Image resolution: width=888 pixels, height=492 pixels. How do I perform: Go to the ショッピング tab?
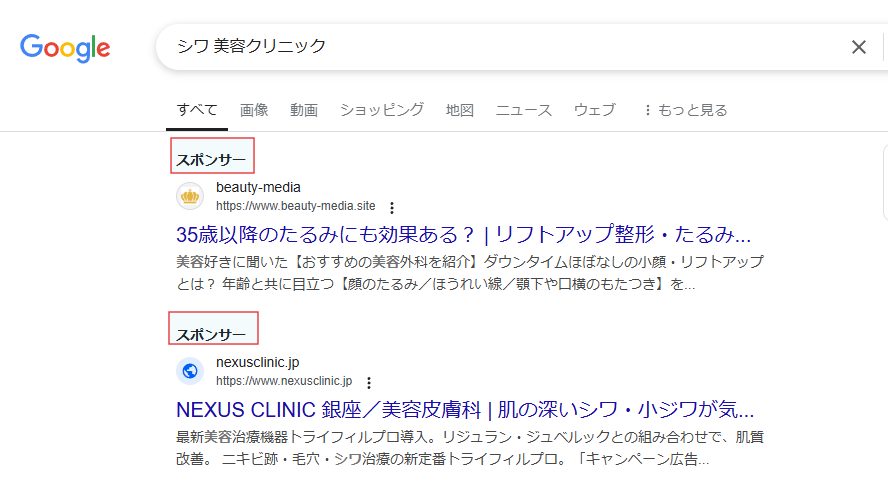coord(381,110)
